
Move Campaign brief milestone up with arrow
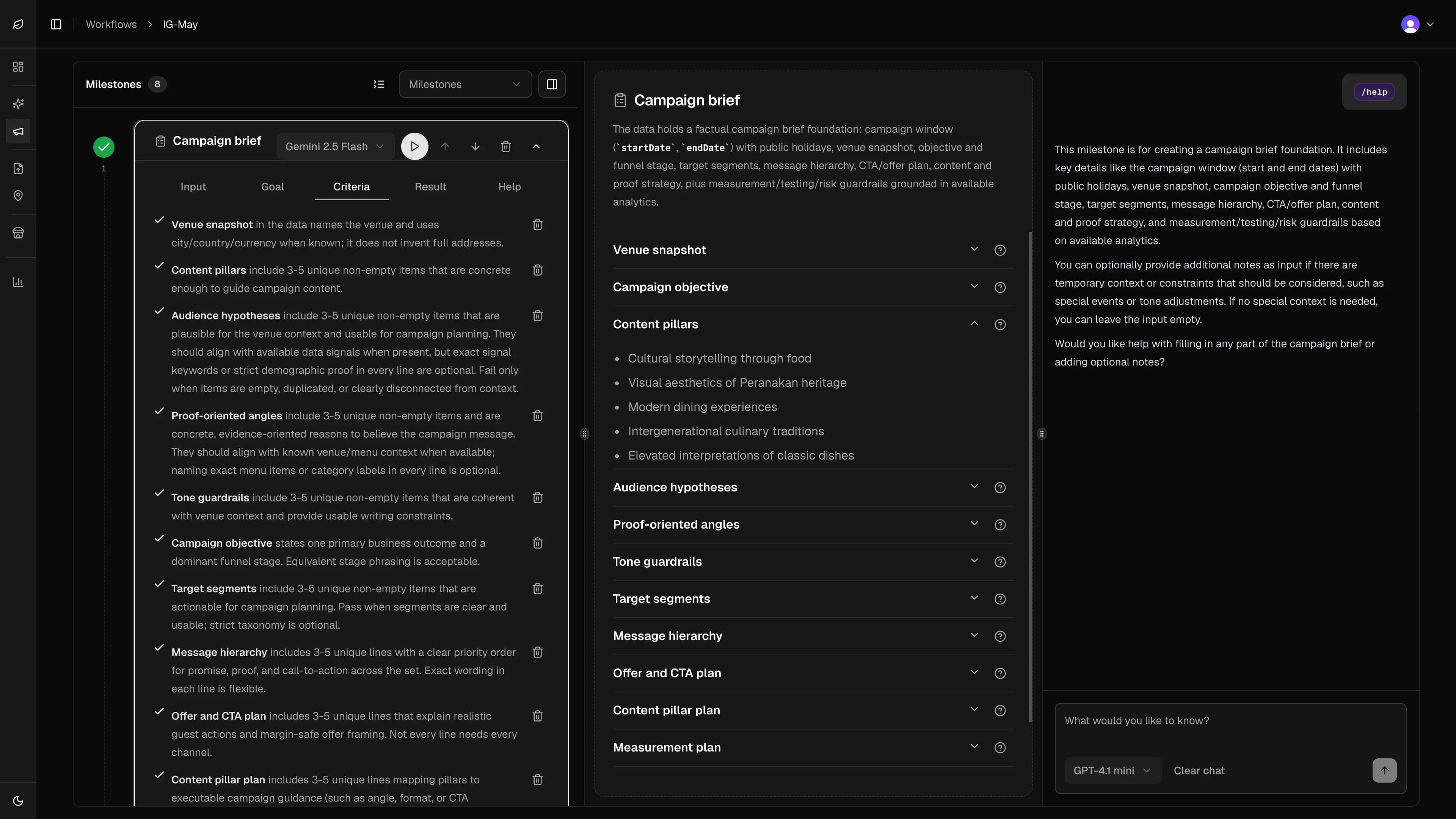446,146
